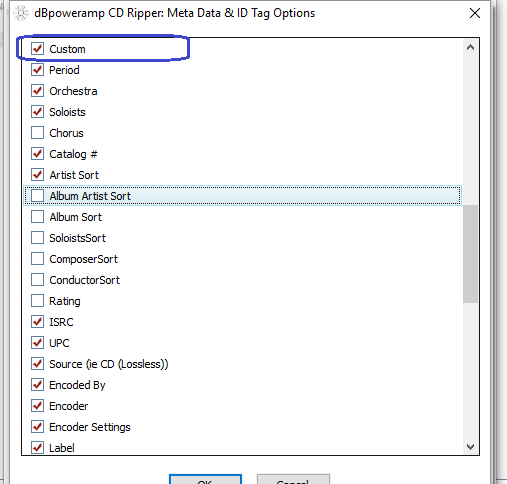Uncheck the ISRC checkbox

[x=37, y=322]
